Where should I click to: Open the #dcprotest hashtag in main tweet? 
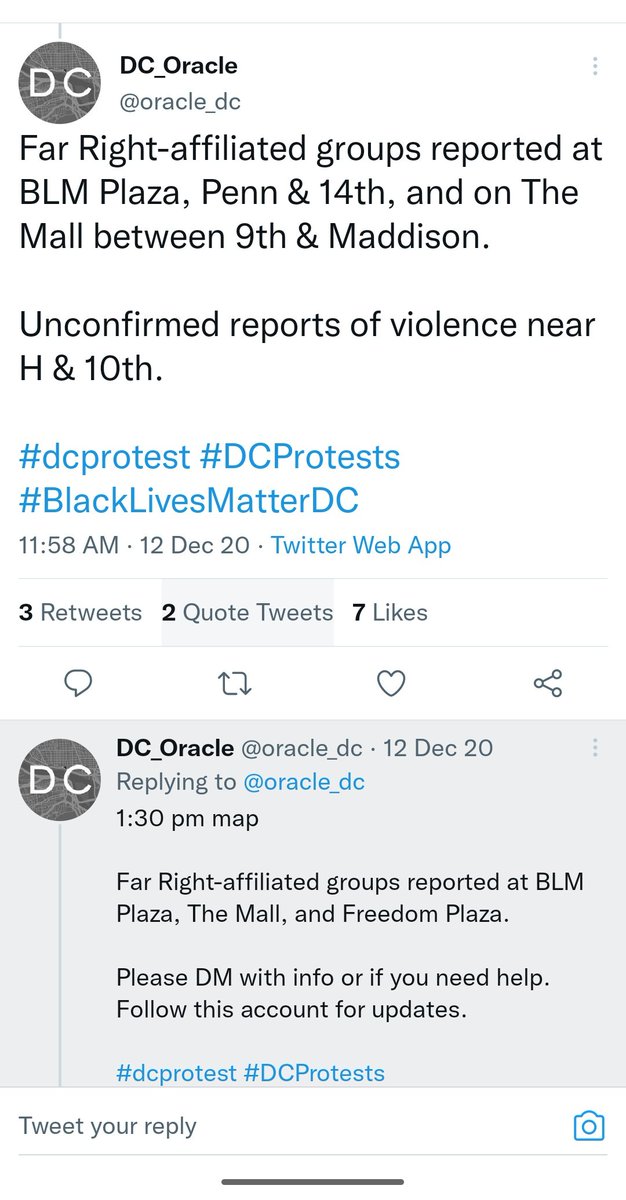pos(104,457)
